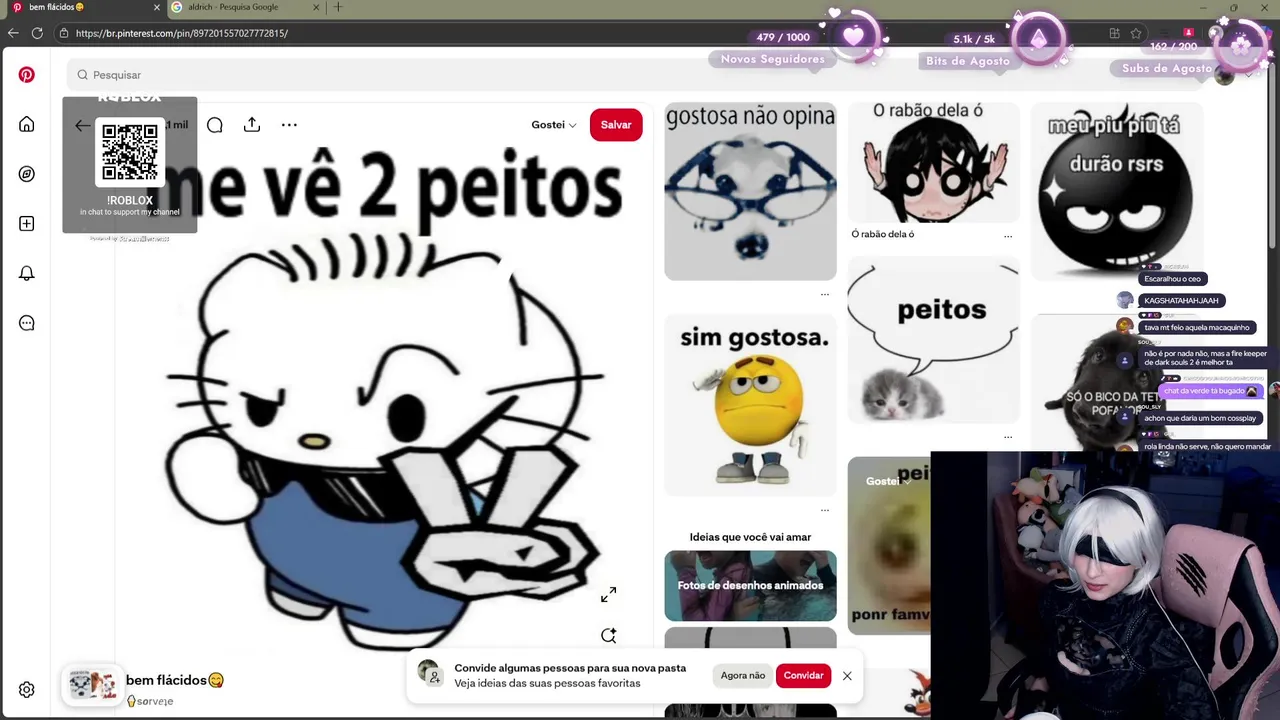This screenshot has height=720, width=1280.
Task: Open the notifications bell icon
Action: [x=27, y=273]
